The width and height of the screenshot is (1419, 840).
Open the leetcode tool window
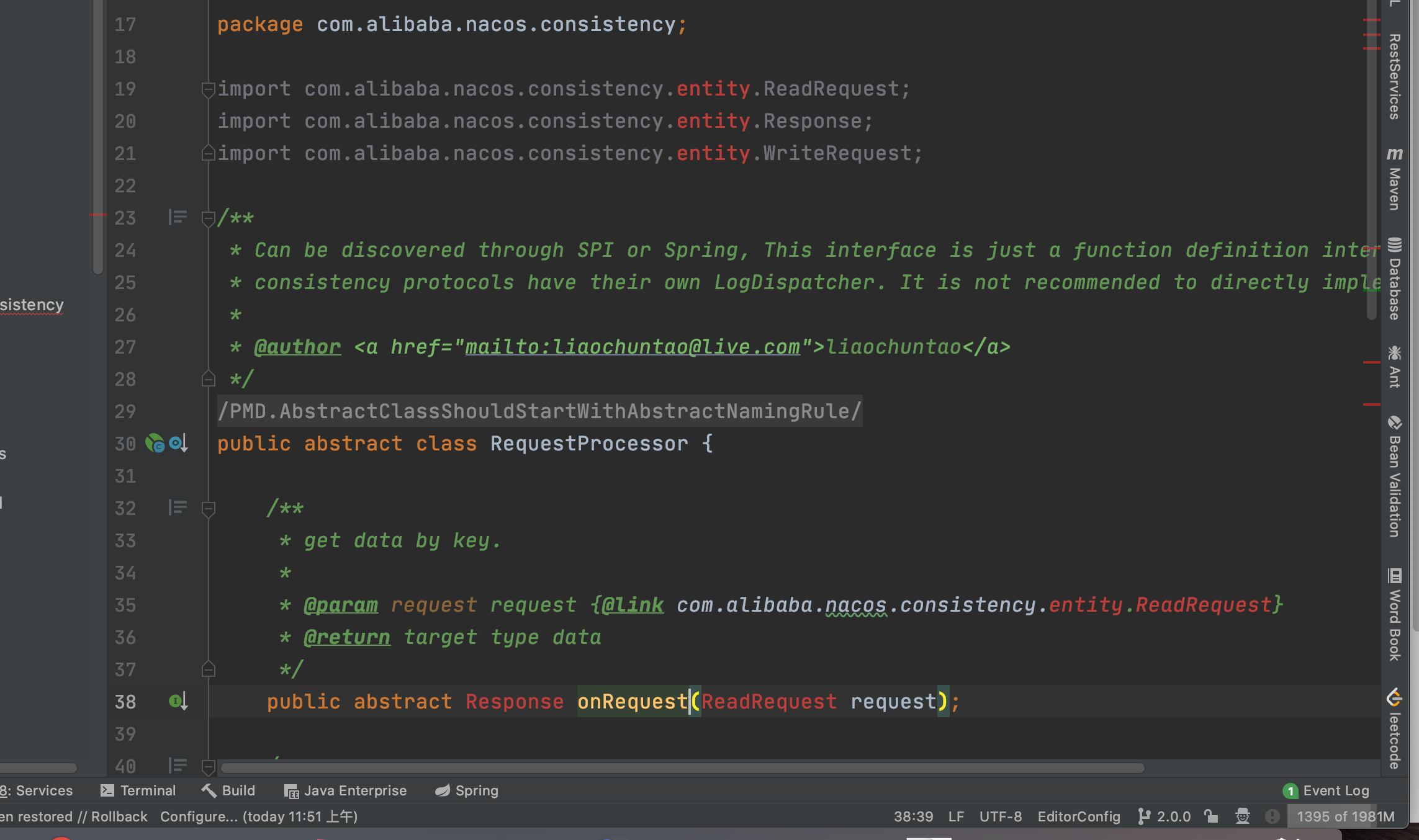pos(1394,728)
